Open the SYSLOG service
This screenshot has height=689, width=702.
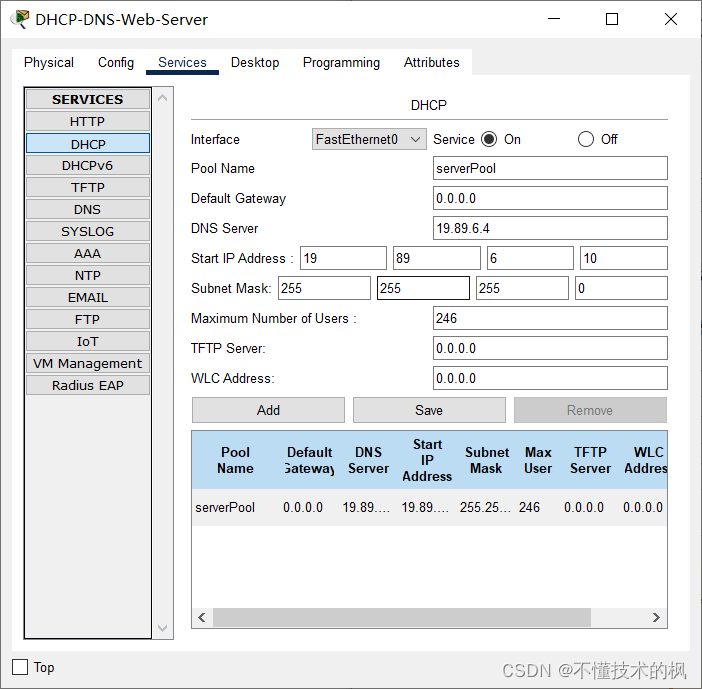pyautogui.click(x=88, y=231)
